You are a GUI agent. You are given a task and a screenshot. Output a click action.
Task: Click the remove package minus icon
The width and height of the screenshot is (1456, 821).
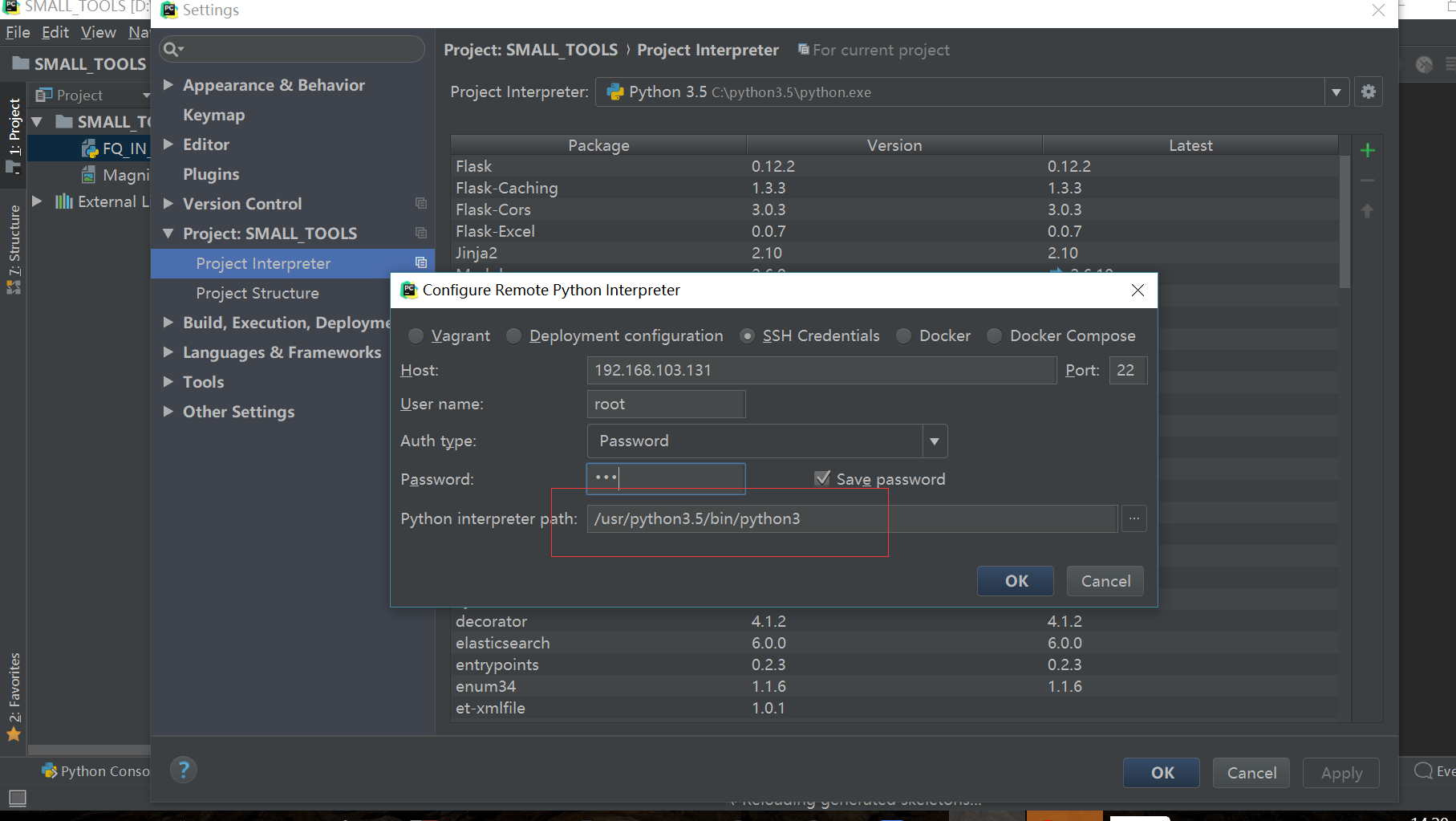(x=1368, y=181)
